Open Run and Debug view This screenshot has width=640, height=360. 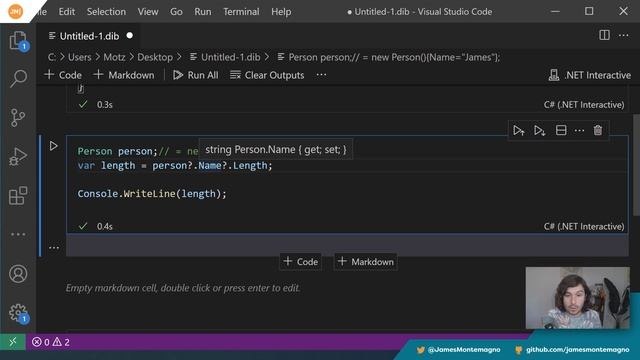18,157
